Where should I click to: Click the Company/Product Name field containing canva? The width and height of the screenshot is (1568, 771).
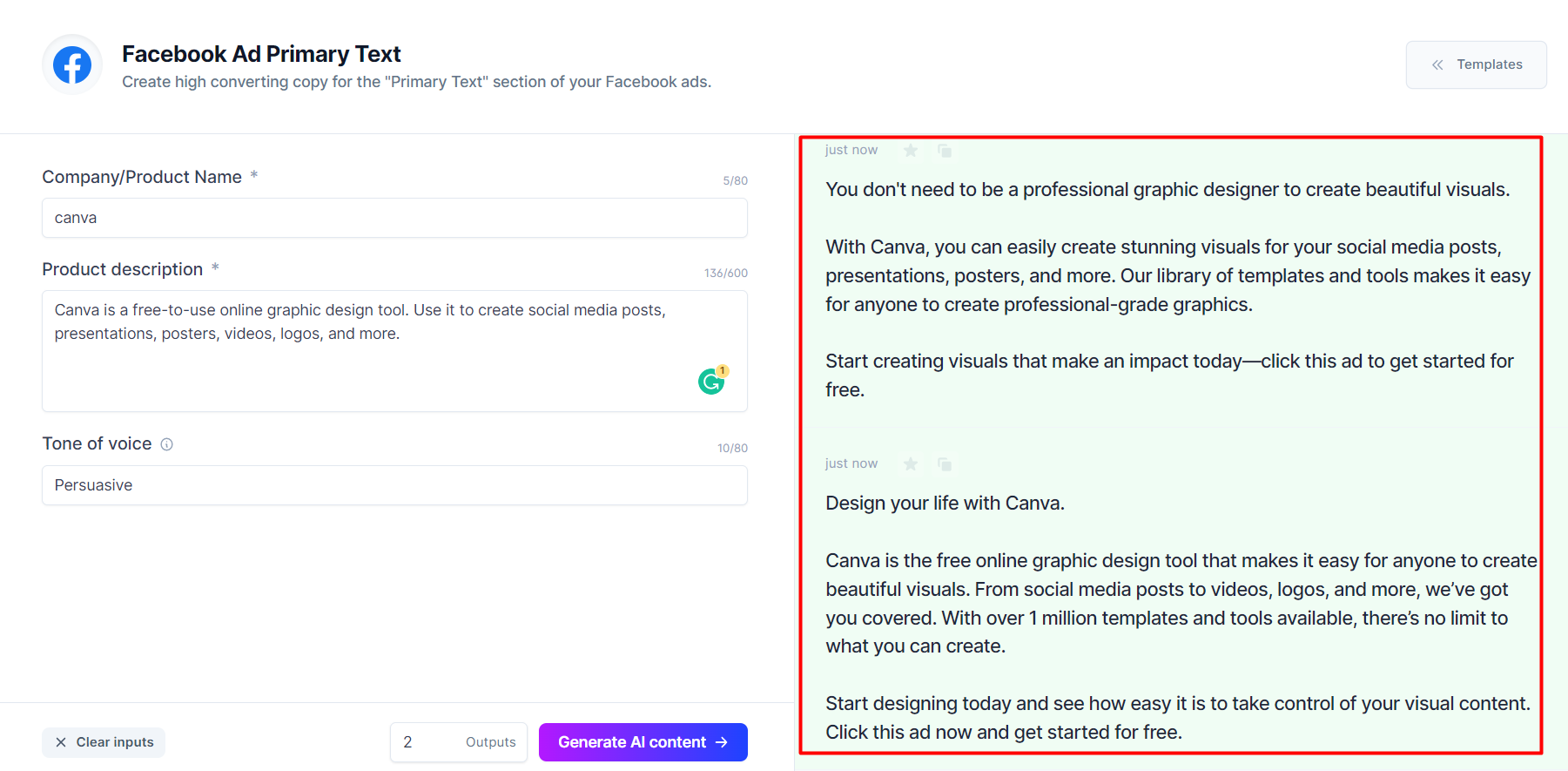point(394,218)
